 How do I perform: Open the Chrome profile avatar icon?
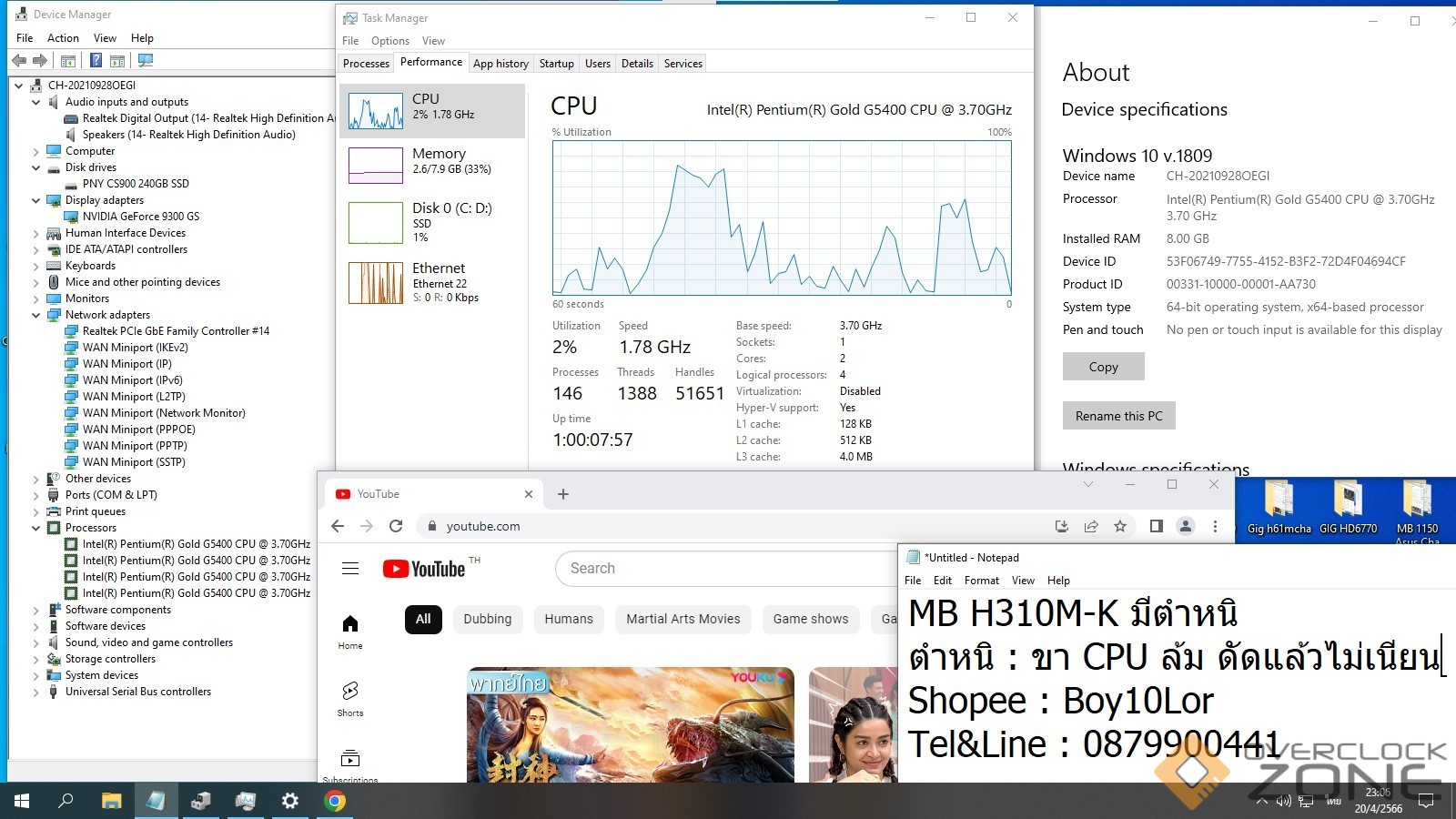pyautogui.click(x=1186, y=526)
